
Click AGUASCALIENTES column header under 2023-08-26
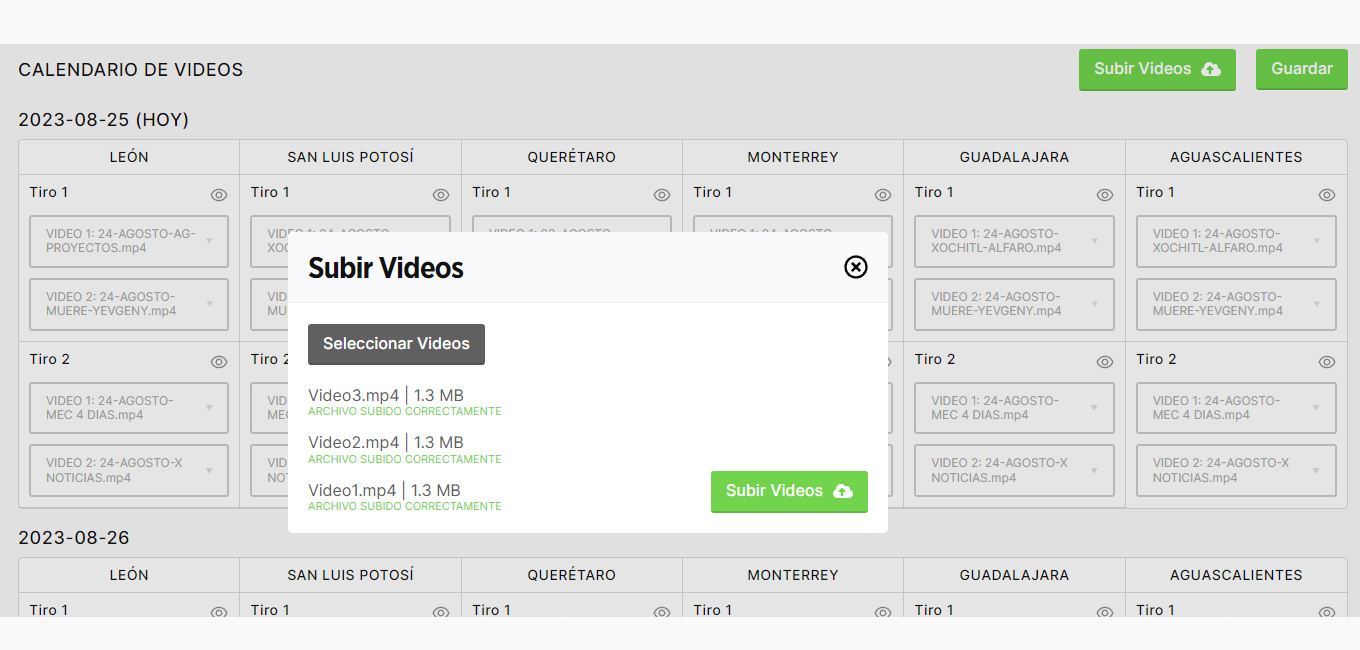(x=1236, y=575)
